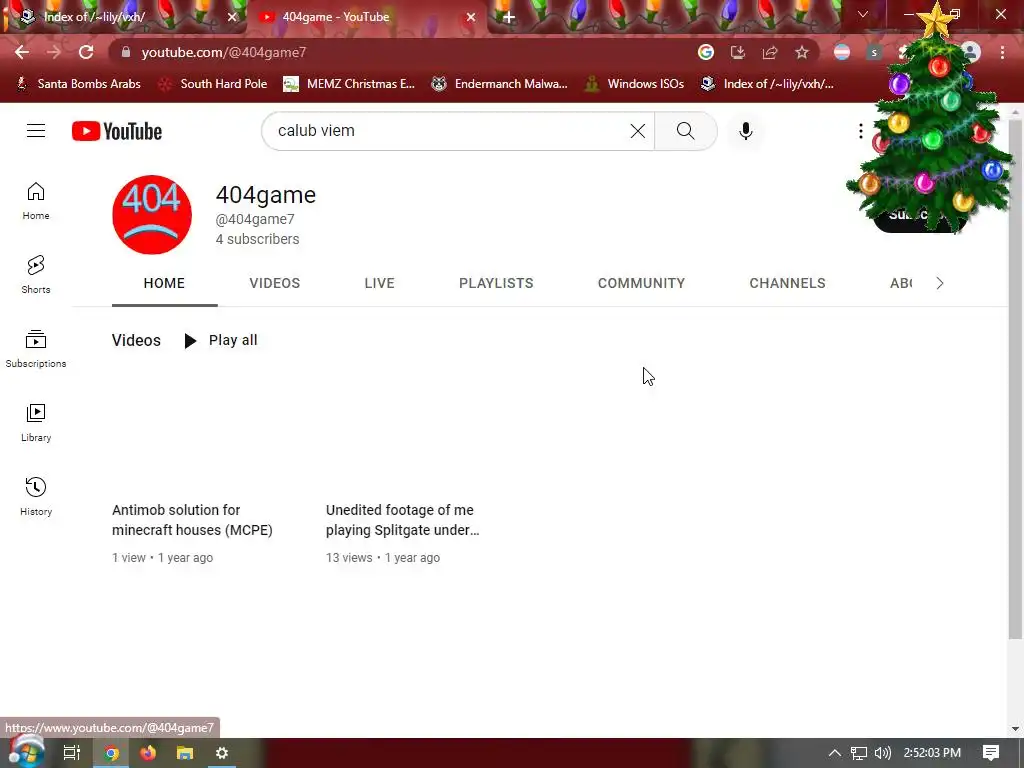
Task: Open Library in the sidebar
Action: click(x=36, y=423)
